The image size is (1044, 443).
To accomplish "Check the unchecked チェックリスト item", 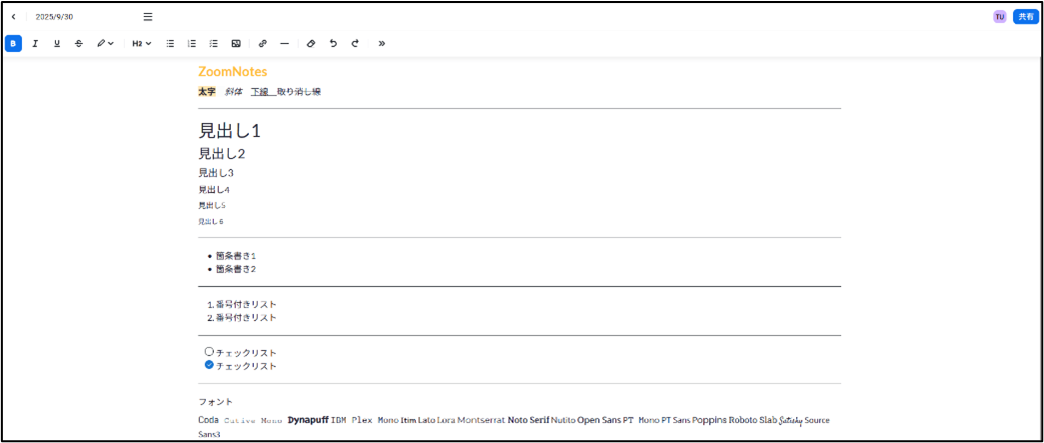I will click(x=209, y=351).
